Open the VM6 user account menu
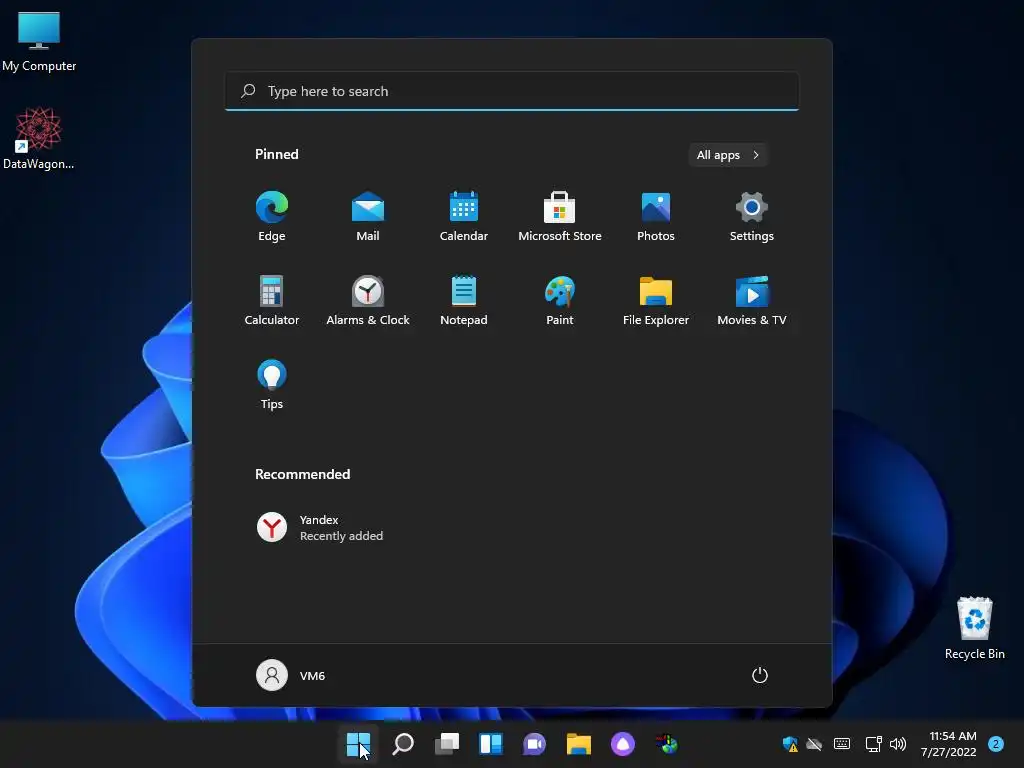Viewport: 1024px width, 768px height. coord(291,675)
